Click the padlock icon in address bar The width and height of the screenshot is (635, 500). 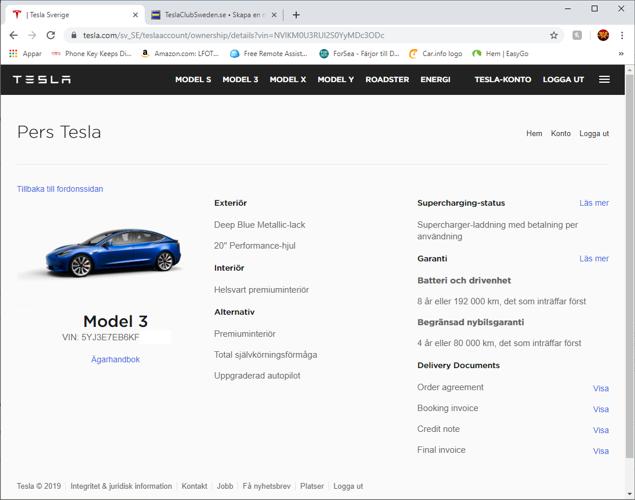point(74,35)
